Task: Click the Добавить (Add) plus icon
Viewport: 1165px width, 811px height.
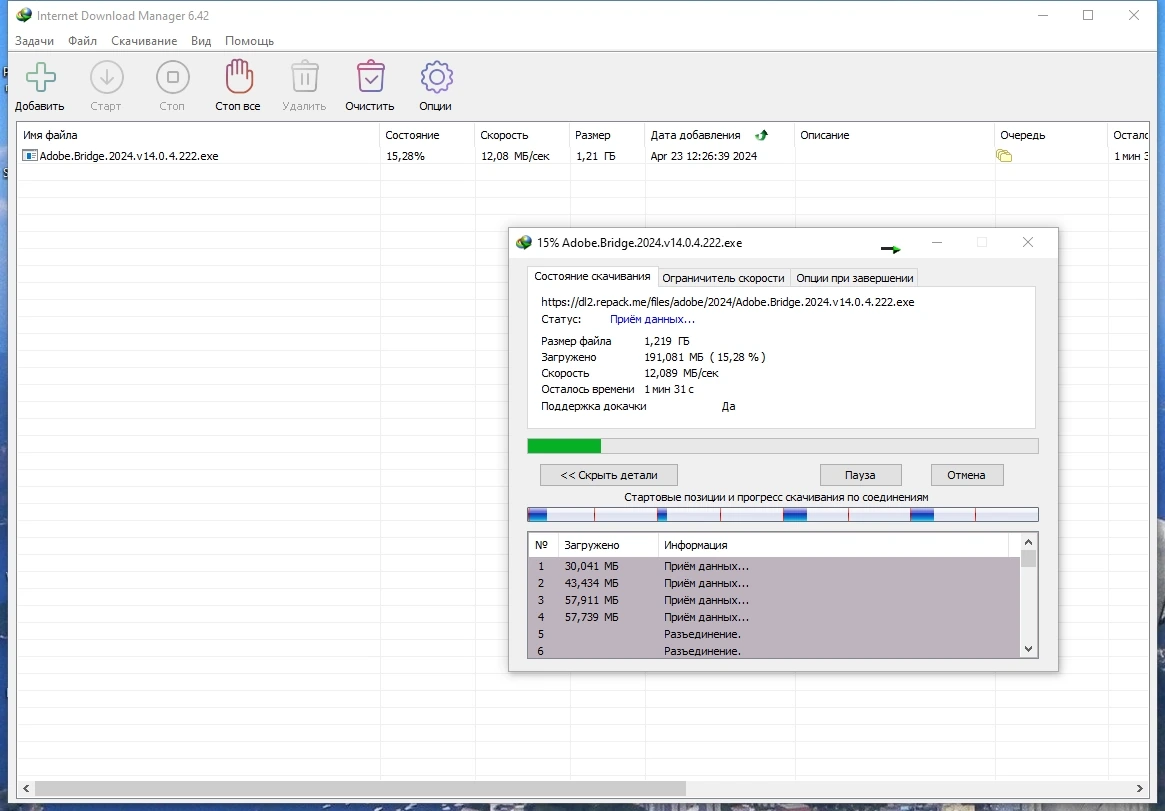Action: coord(41,77)
